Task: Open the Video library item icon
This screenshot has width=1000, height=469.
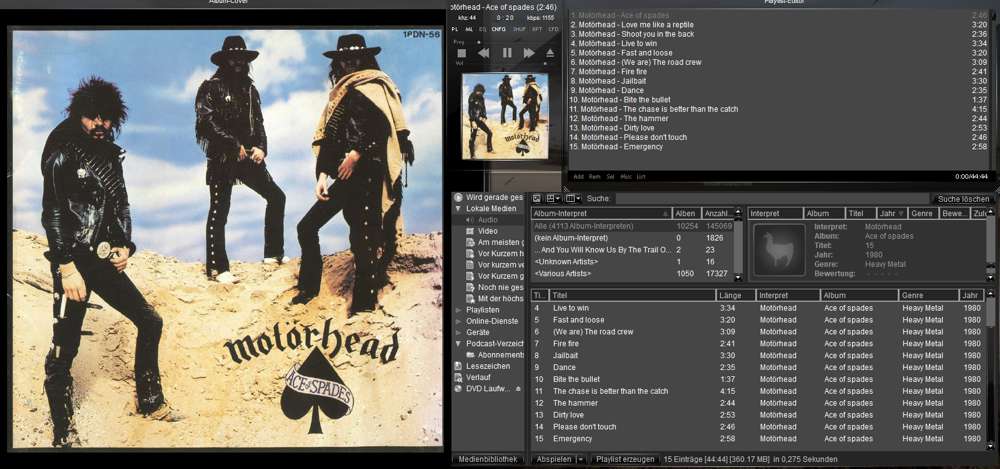Action: (x=470, y=231)
